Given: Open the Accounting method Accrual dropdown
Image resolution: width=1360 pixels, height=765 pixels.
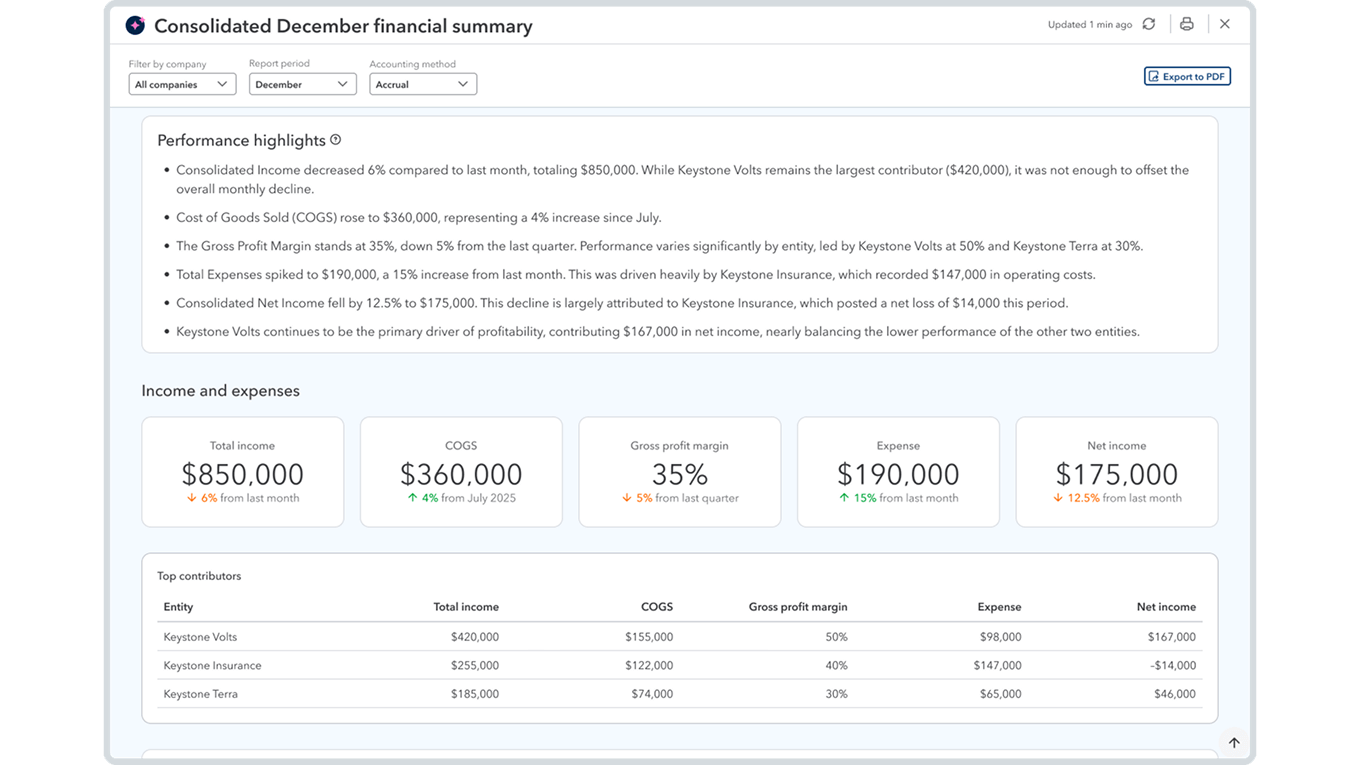Looking at the screenshot, I should coord(422,85).
